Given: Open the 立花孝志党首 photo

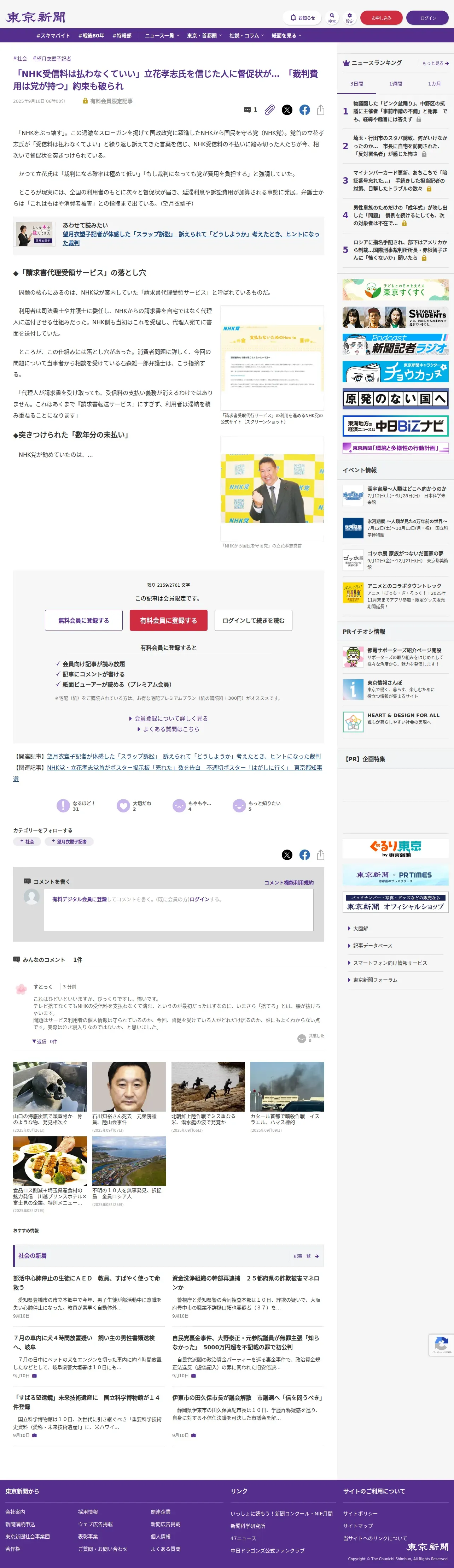Looking at the screenshot, I should coord(272,488).
